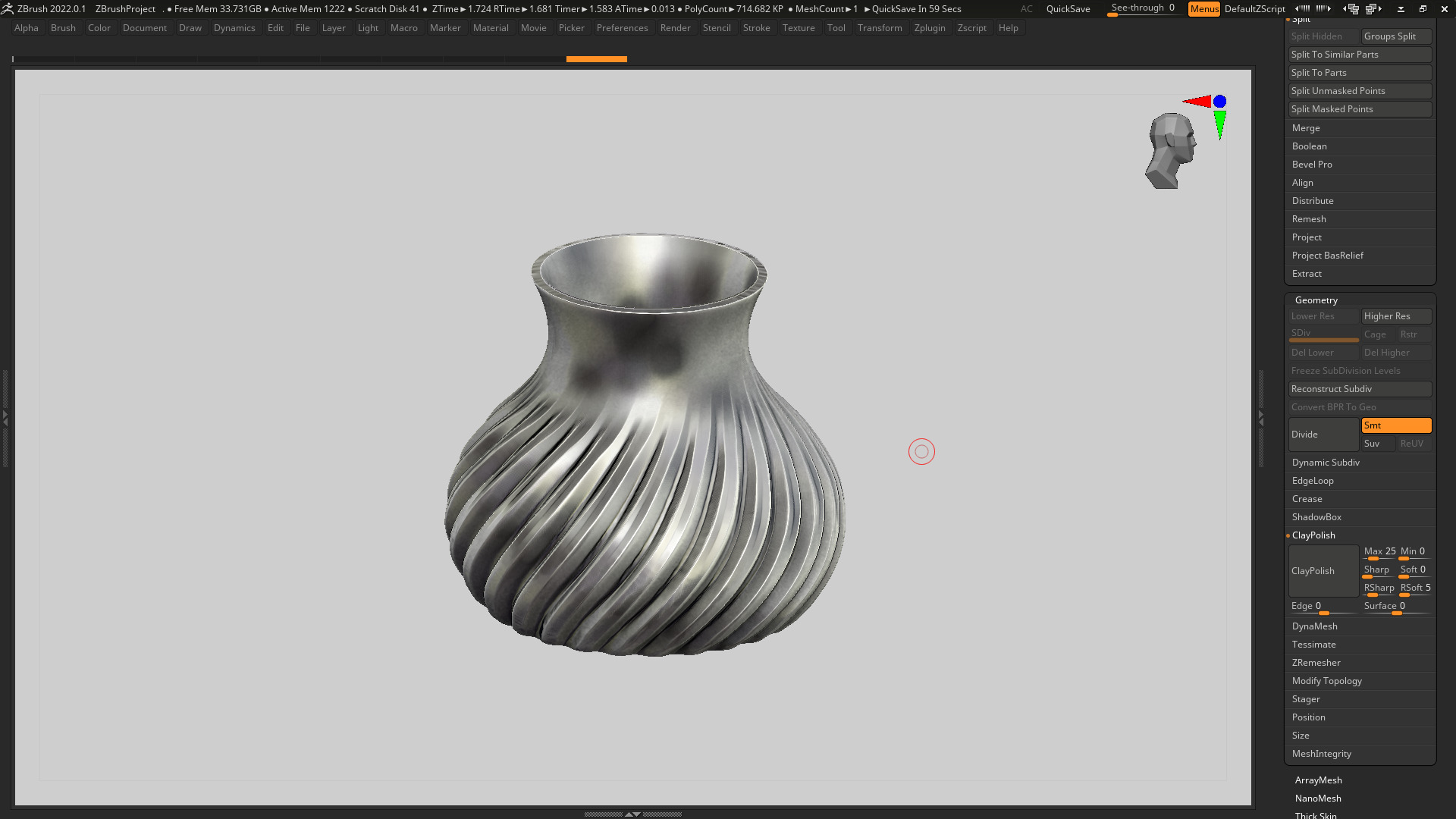Open the Zplugin menu
This screenshot has height=819, width=1456.
(930, 28)
